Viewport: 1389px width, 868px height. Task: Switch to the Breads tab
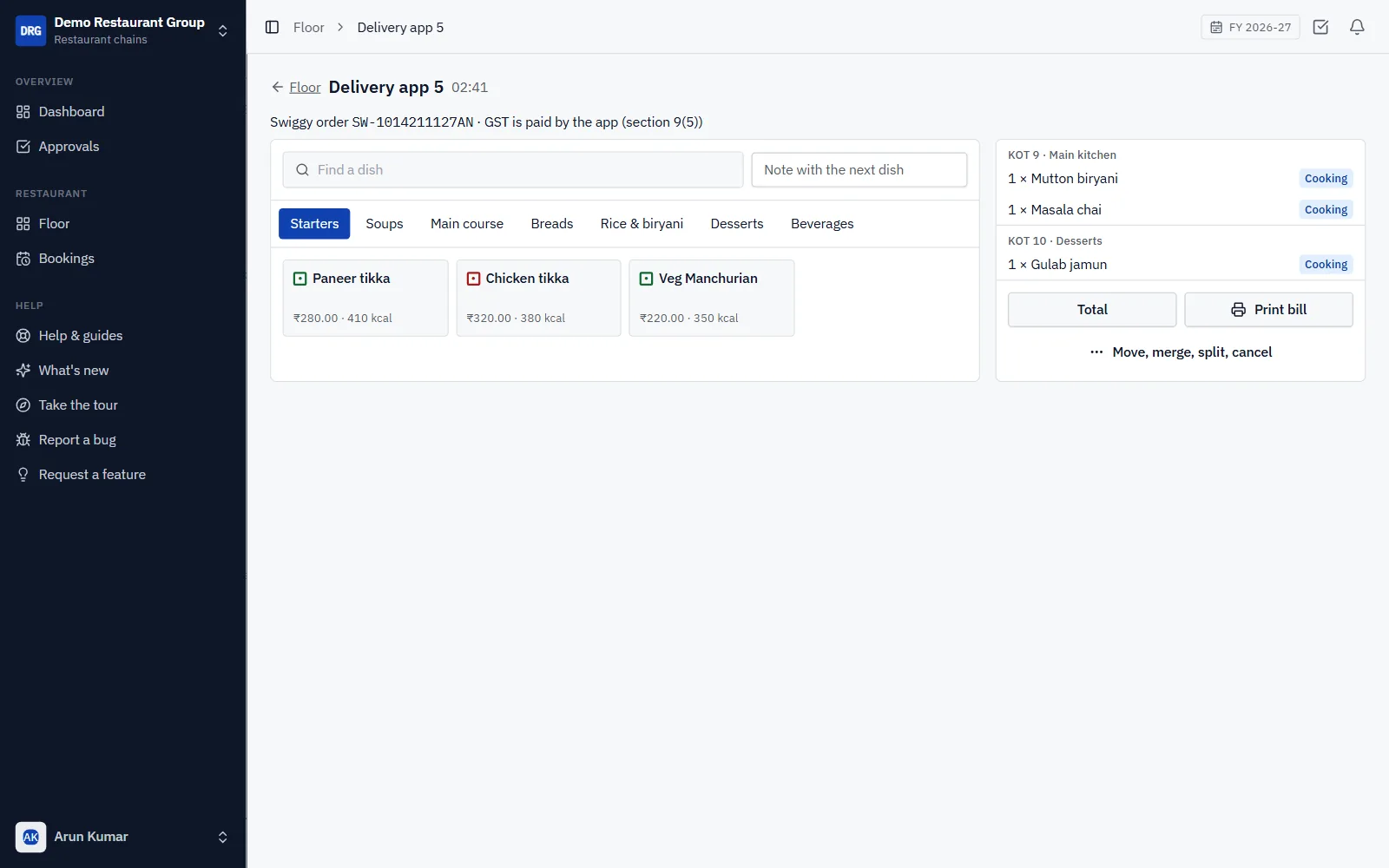click(x=552, y=224)
